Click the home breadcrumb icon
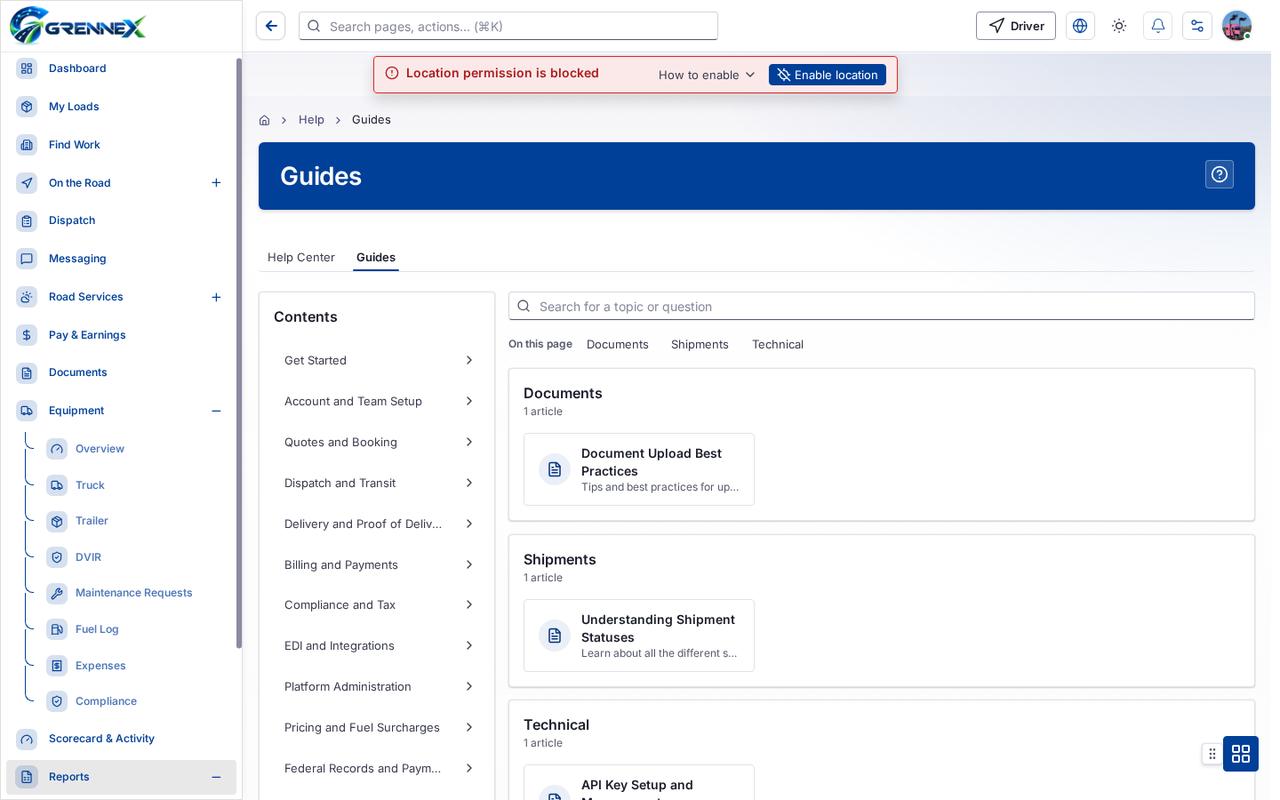The width and height of the screenshot is (1280, 800). [x=264, y=120]
